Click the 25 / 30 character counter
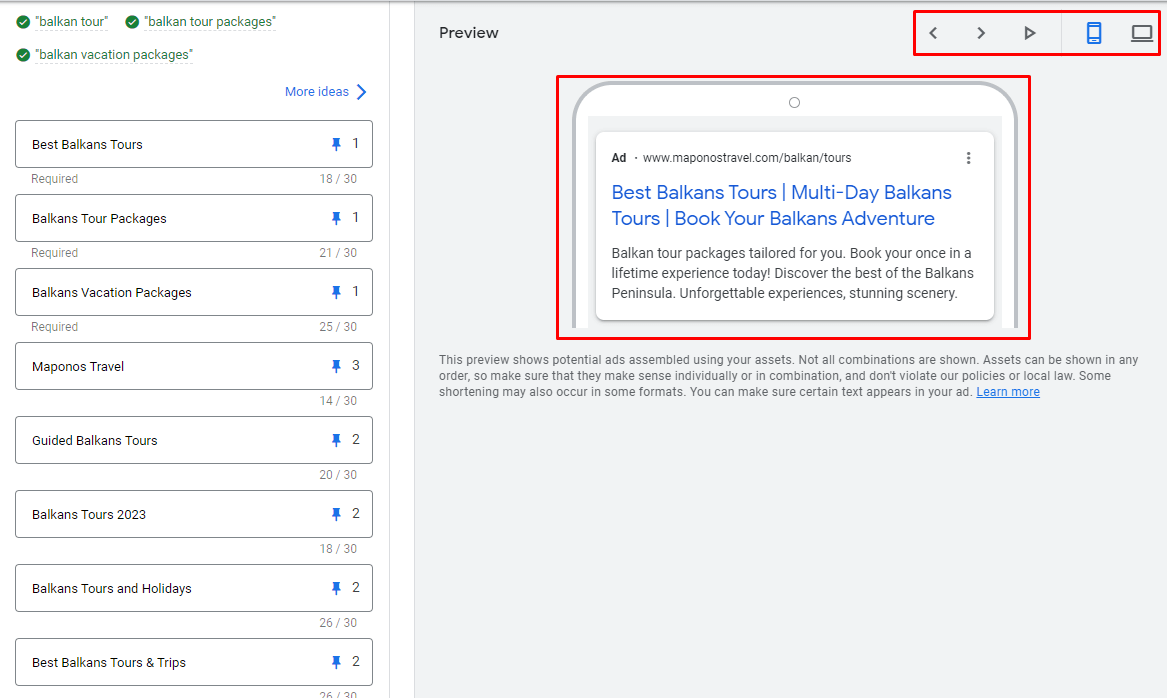Screen dimensions: 1167x698 click(x=338, y=327)
